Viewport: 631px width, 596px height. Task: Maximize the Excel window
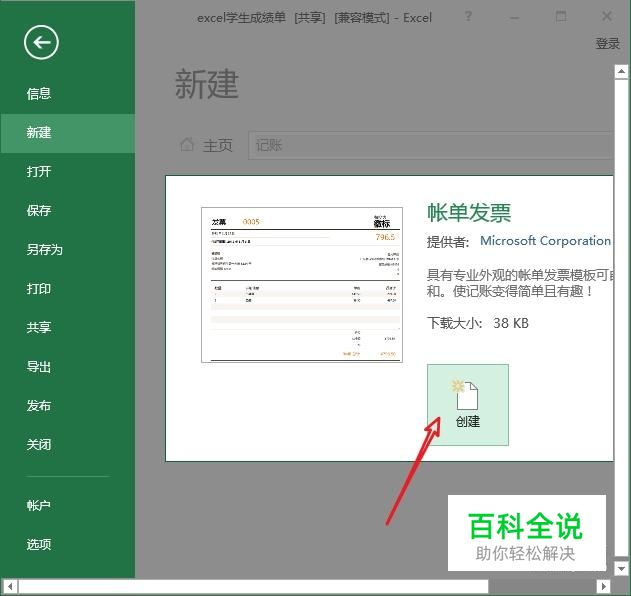click(561, 16)
